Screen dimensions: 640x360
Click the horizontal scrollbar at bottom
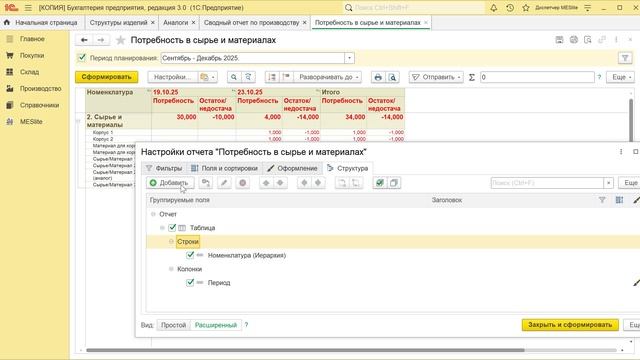point(305,350)
